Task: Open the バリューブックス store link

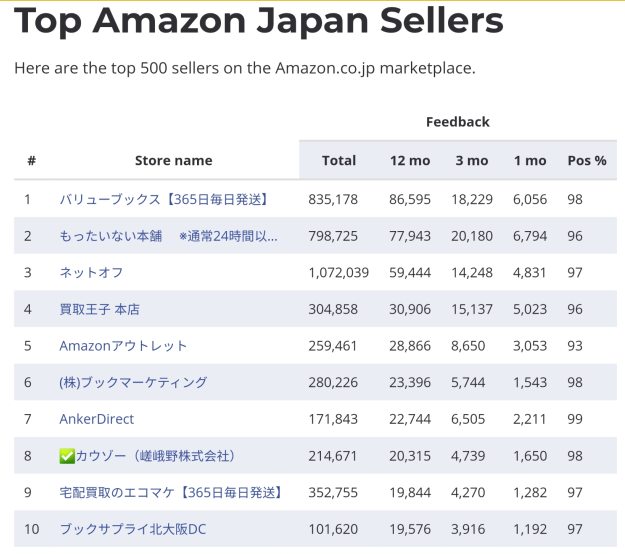Action: point(164,199)
